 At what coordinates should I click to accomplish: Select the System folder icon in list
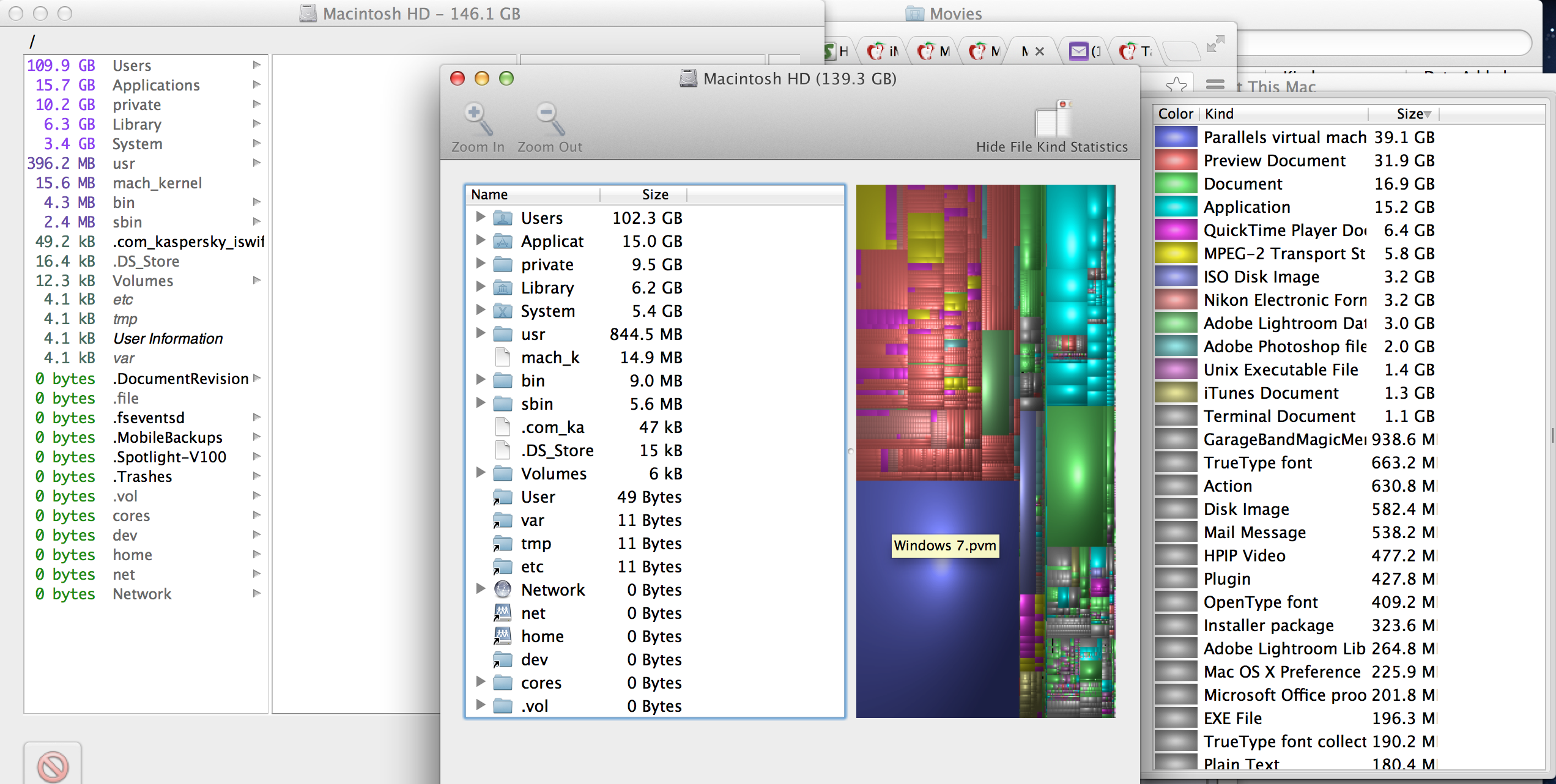click(x=503, y=311)
